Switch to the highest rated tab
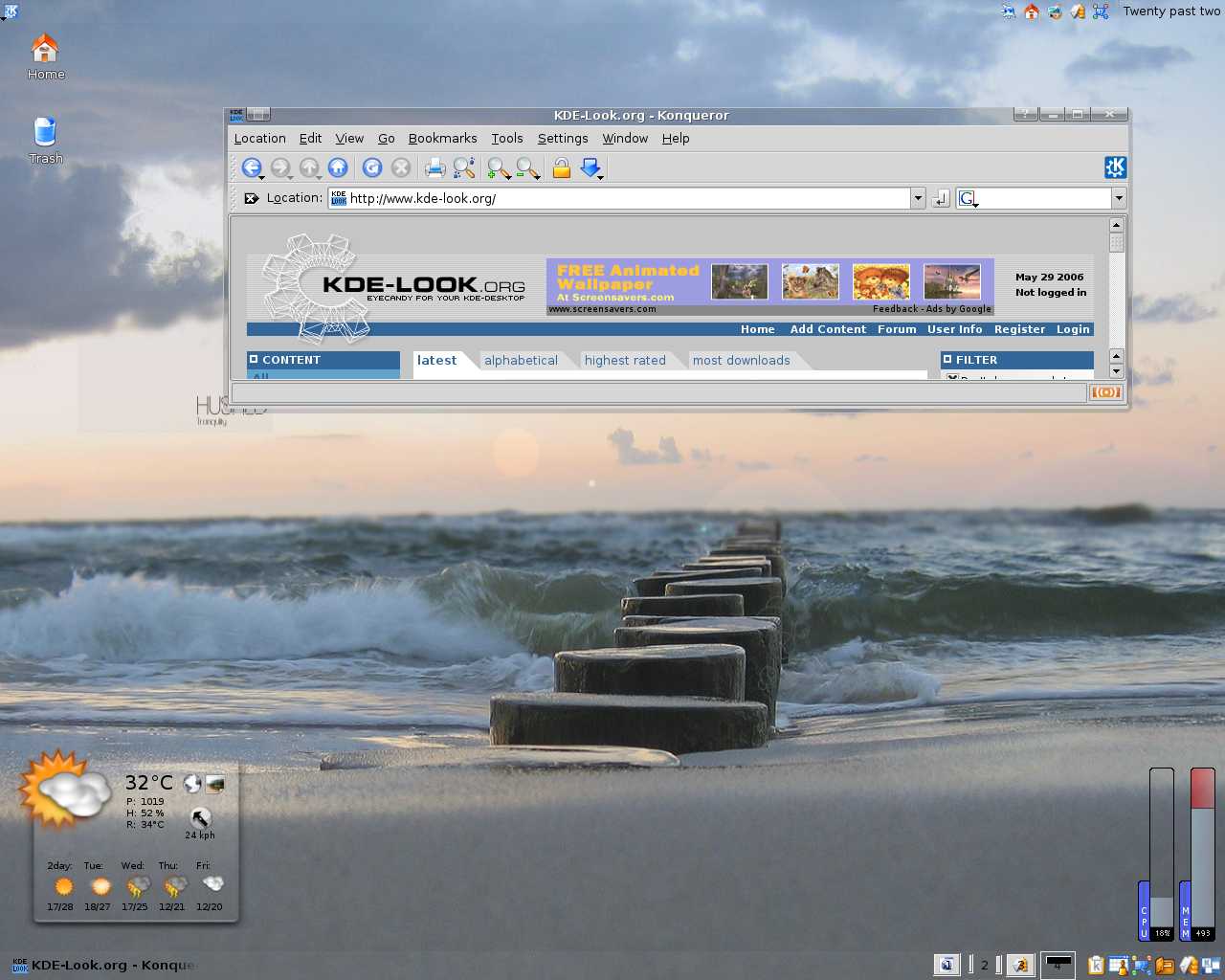1225x980 pixels. pos(625,361)
